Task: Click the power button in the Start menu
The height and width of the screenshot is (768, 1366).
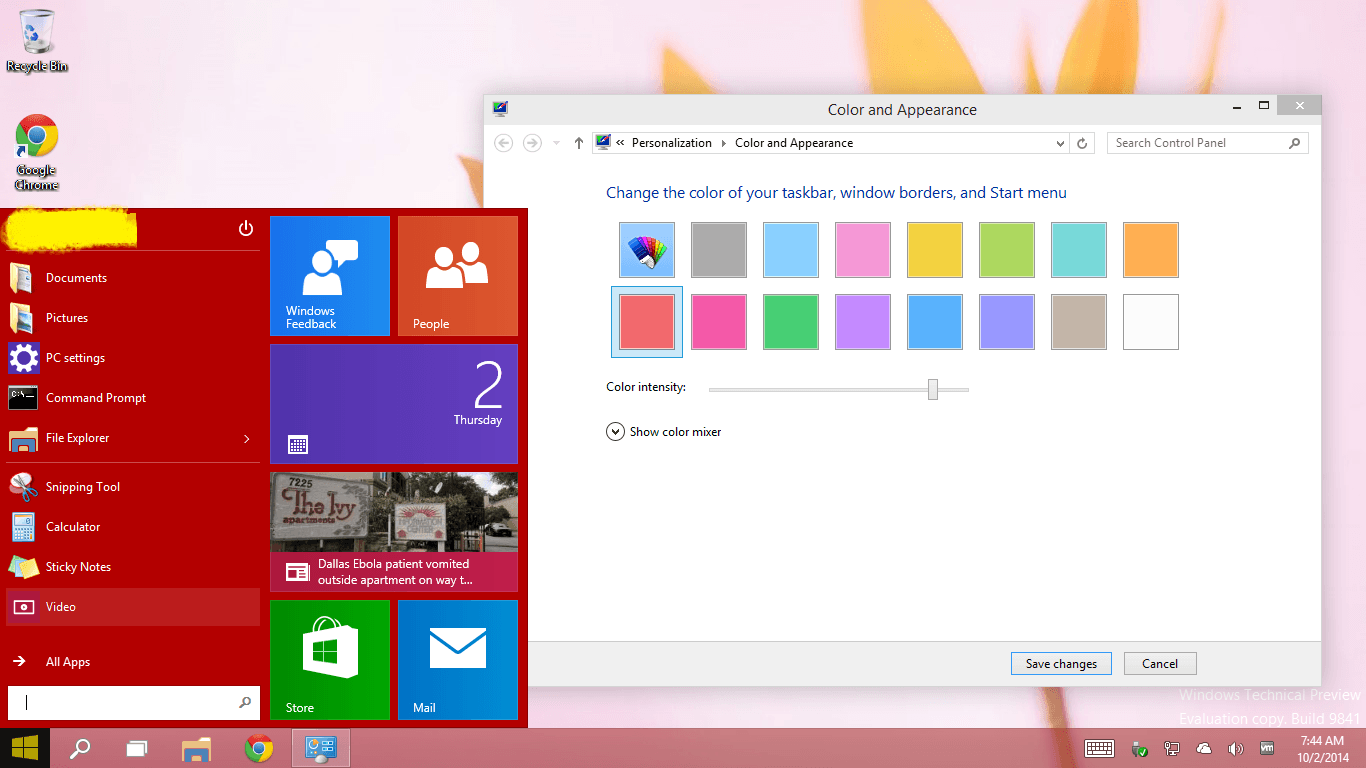Action: click(x=245, y=228)
